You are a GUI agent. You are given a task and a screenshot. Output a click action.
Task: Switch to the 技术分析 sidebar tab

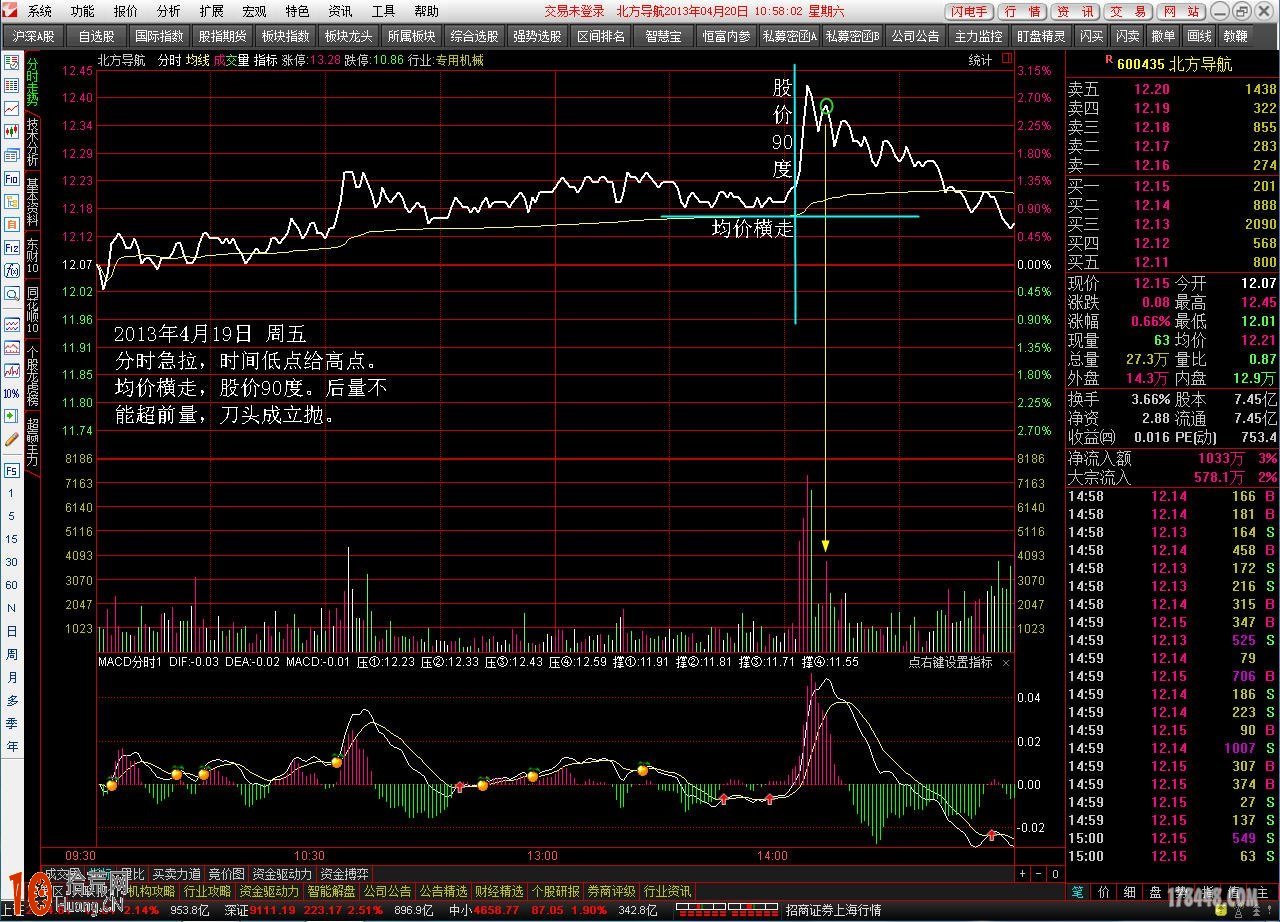point(32,144)
